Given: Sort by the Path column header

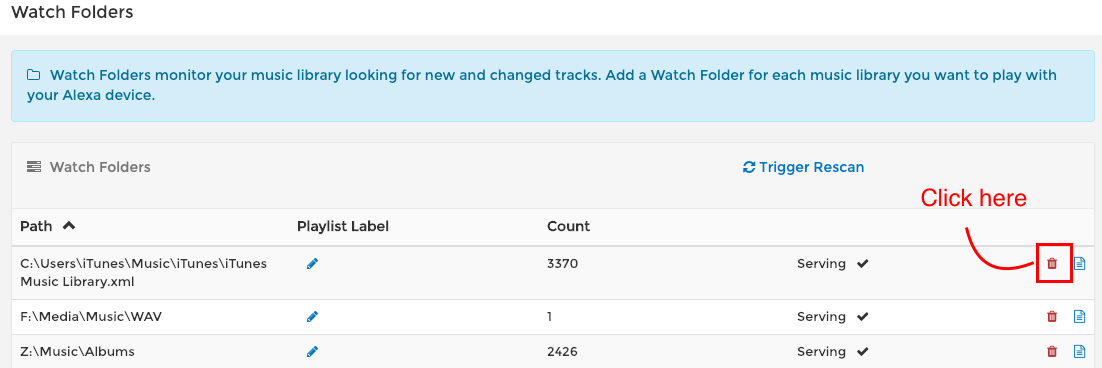Looking at the screenshot, I should (36, 226).
